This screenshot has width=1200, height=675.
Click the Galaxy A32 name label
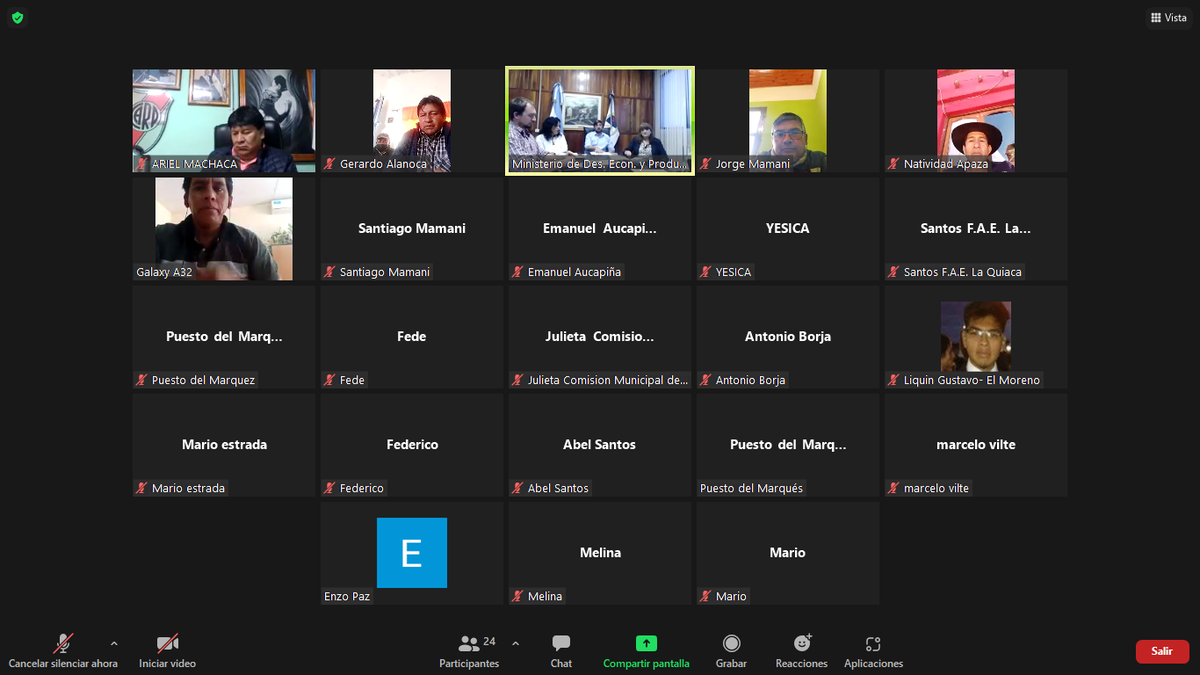click(x=164, y=272)
